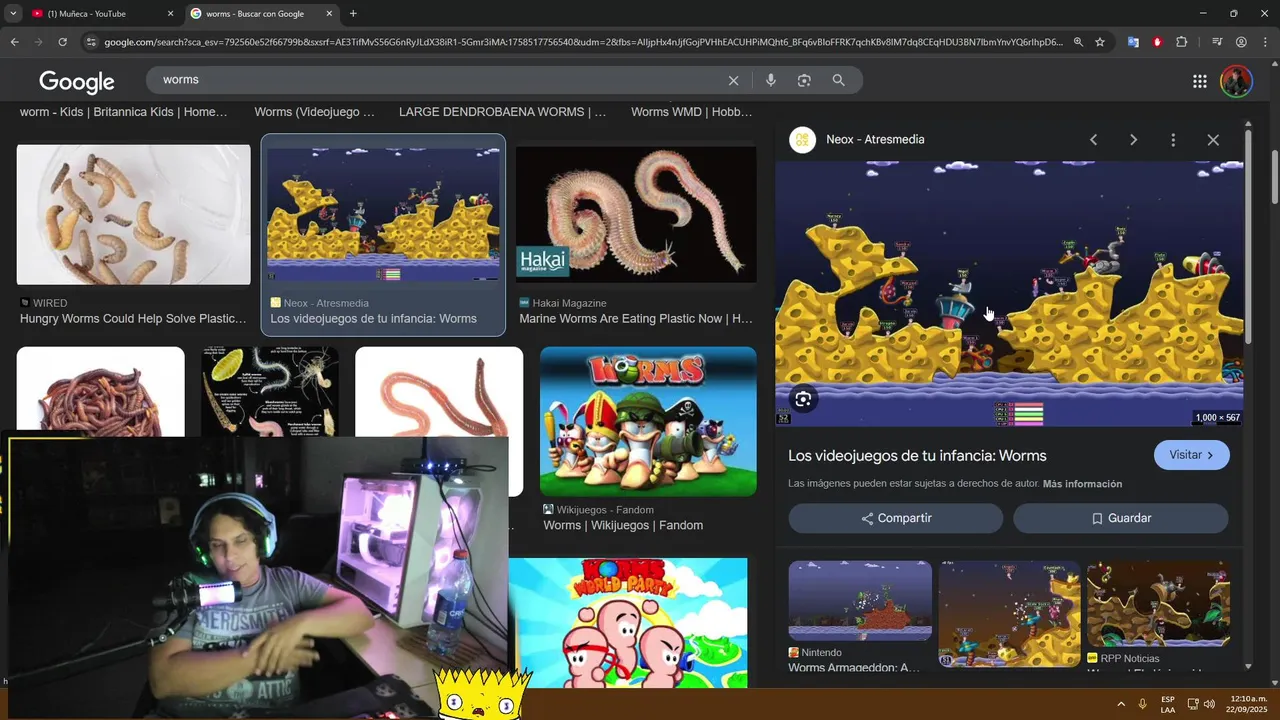Screen dimensions: 1280x720
Task: Open the Google account avatar
Action: click(x=1237, y=81)
